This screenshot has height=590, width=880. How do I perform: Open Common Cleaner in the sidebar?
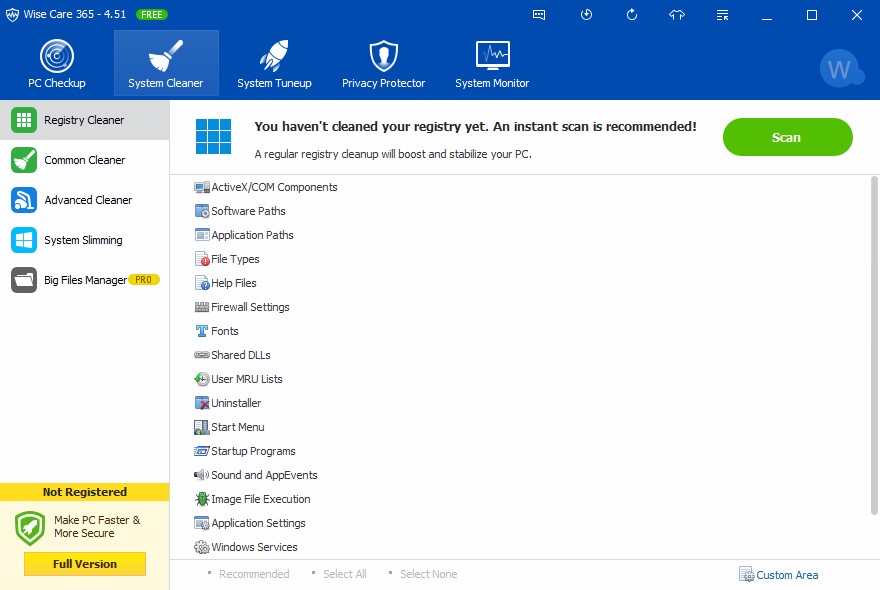pos(84,160)
